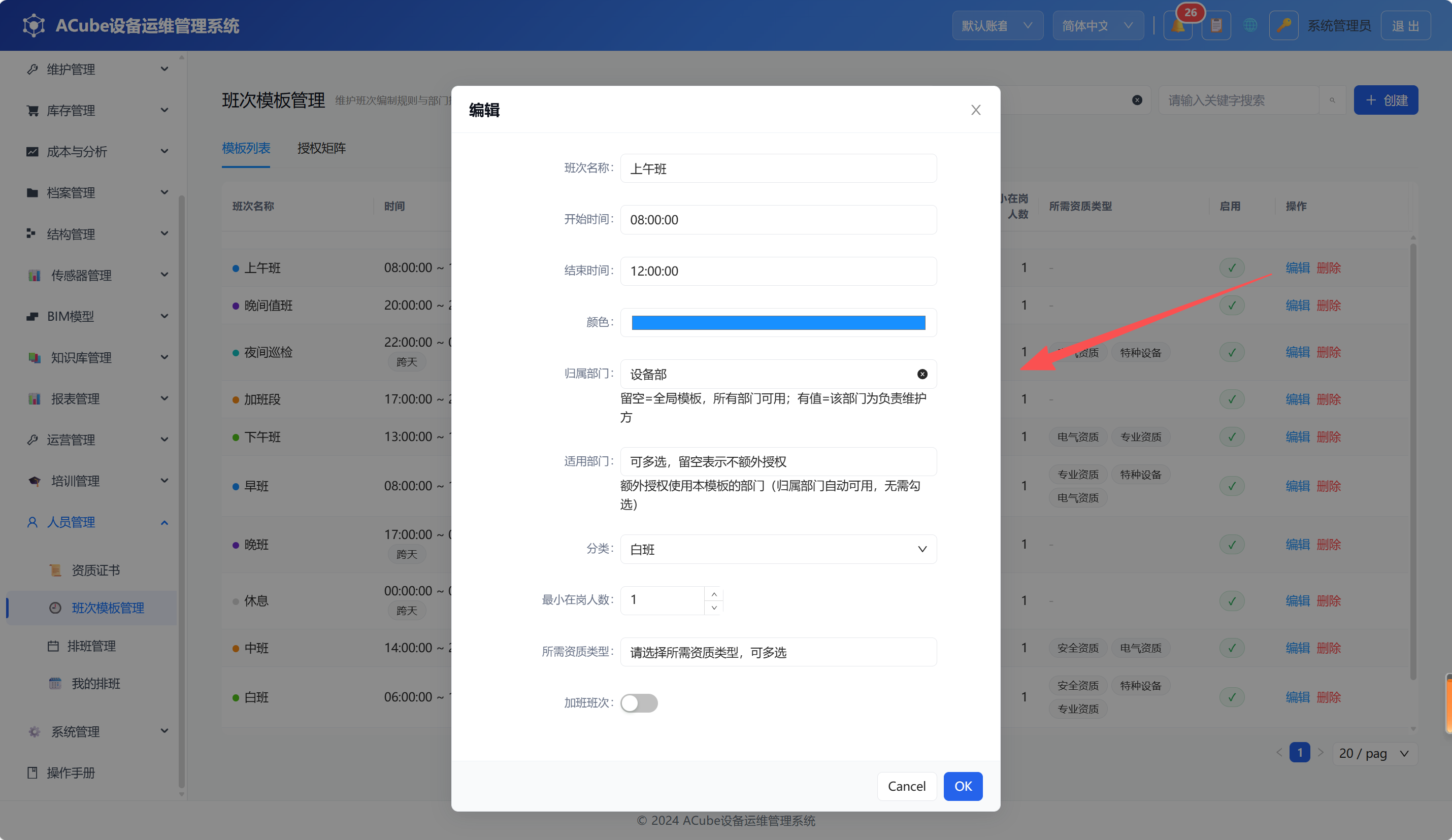
Task: Click Cancel in the 编辑 dialog
Action: [906, 786]
